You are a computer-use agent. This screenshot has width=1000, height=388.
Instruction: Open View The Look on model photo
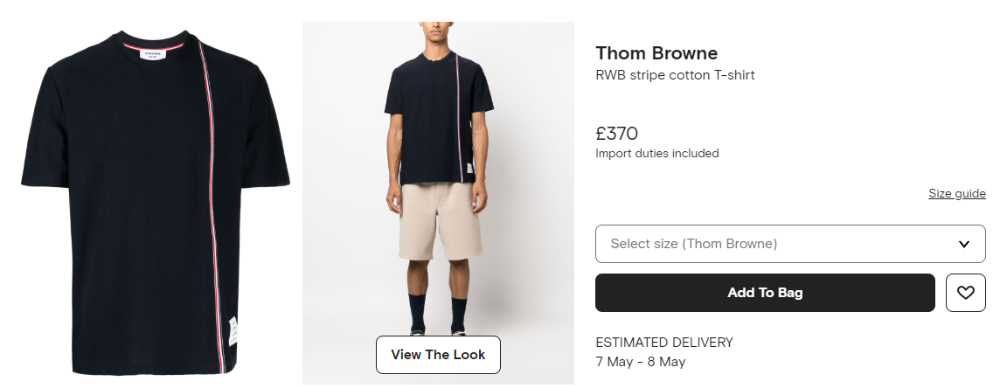[438, 355]
